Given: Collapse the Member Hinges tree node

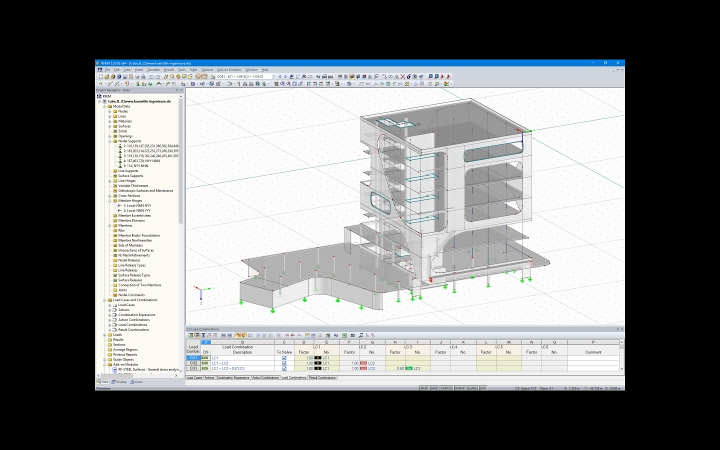Looking at the screenshot, I should tap(110, 201).
